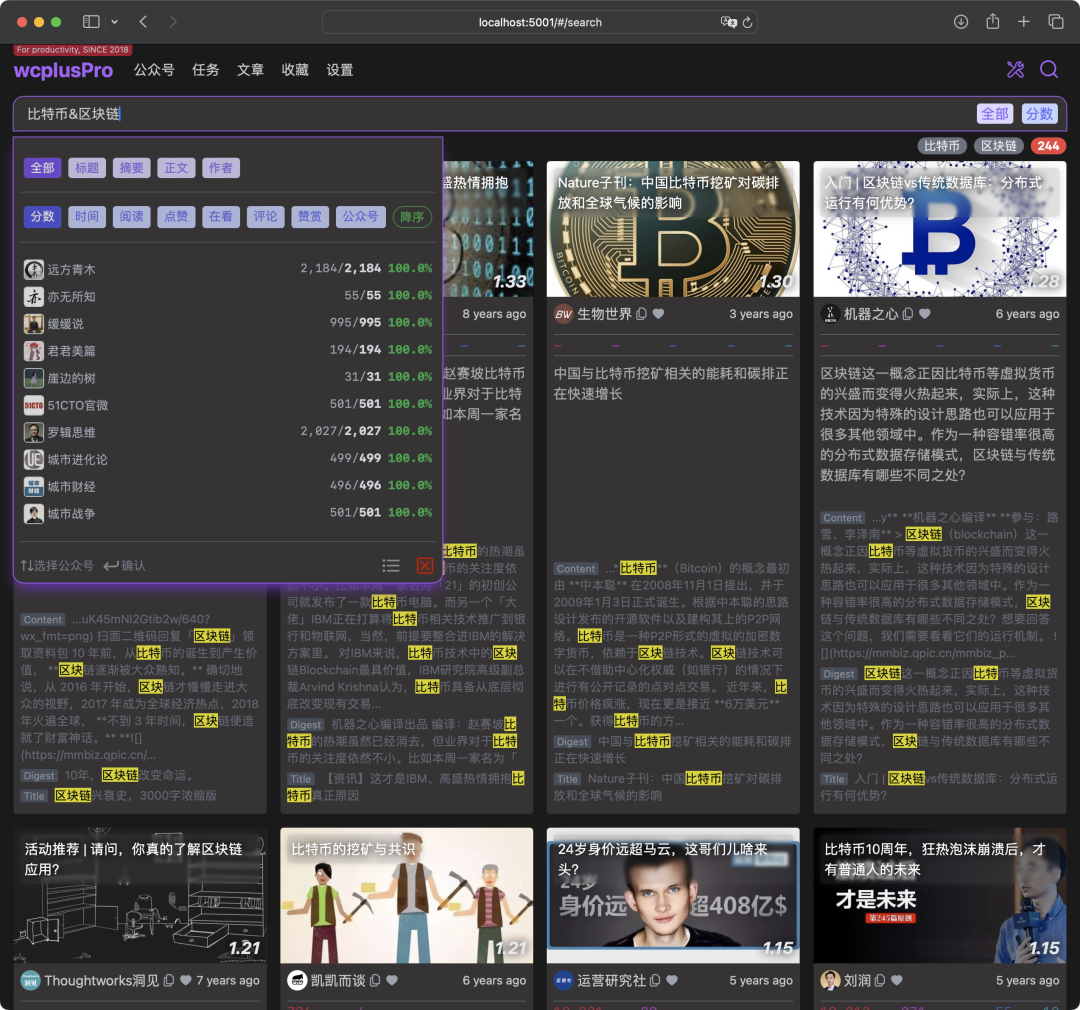Sort by 点赞 count
Image resolution: width=1080 pixels, height=1010 pixels.
click(x=176, y=217)
